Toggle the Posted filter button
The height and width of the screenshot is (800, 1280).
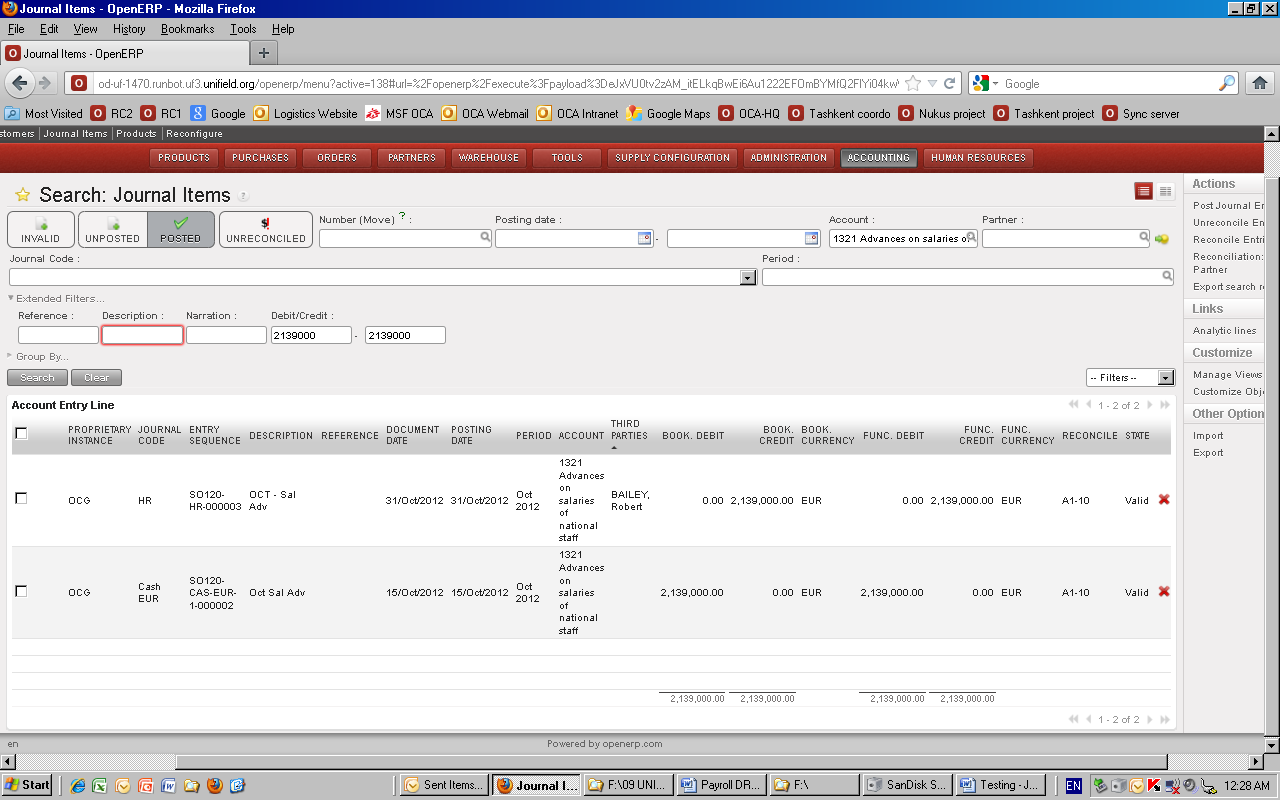click(181, 229)
